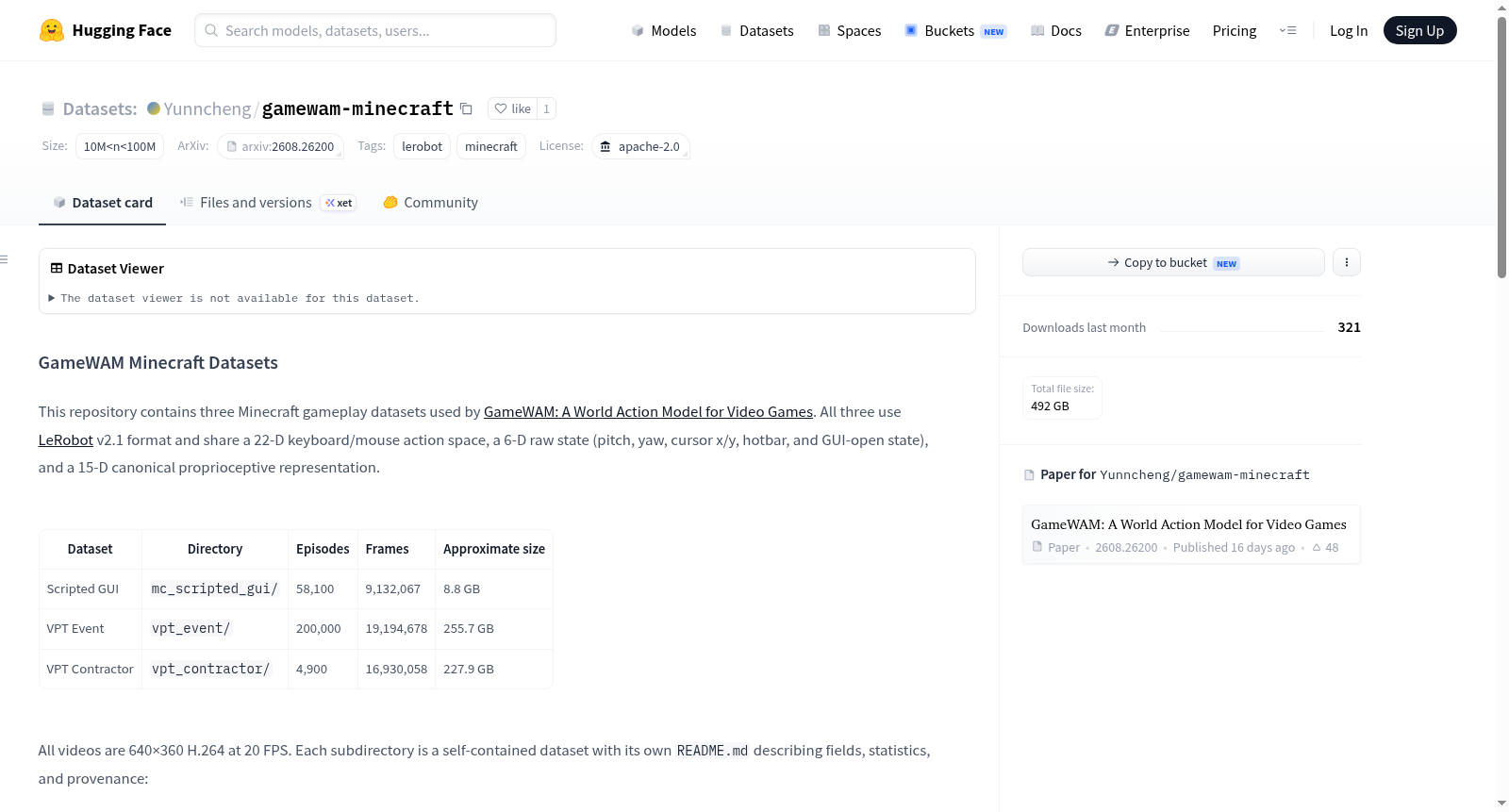Open Buckets in the navigation bar
The width and height of the screenshot is (1509, 812).
955,30
